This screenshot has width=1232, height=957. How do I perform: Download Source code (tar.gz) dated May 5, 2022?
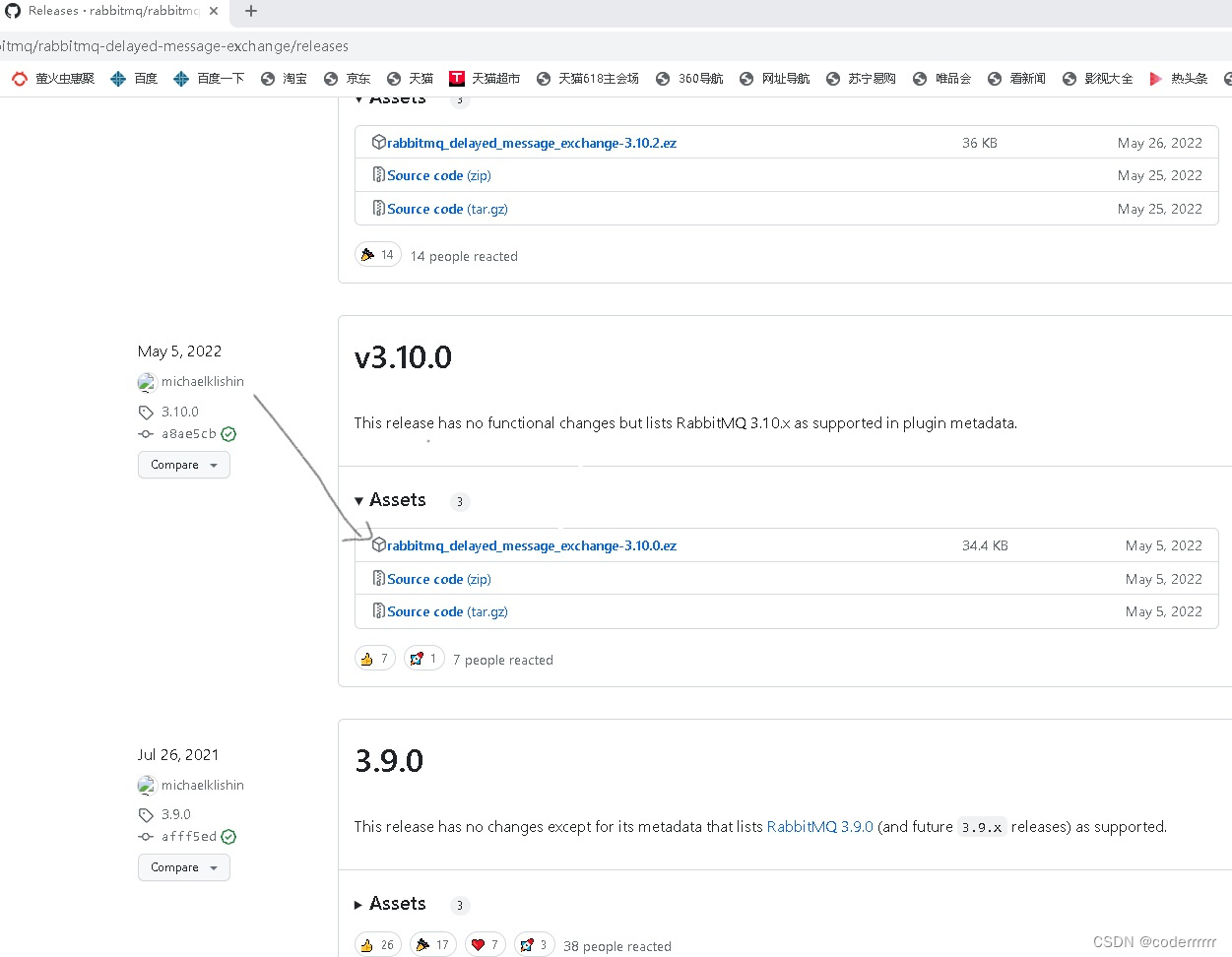tap(447, 611)
